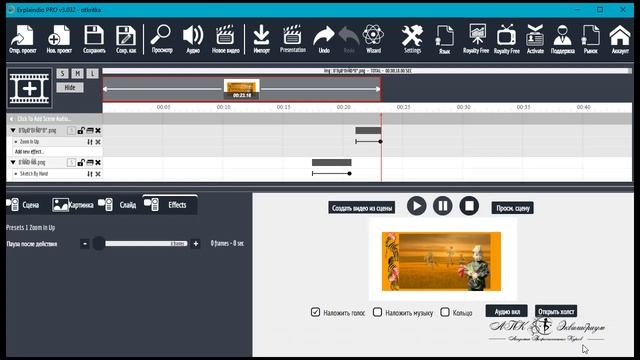Increase pause with plus button
The height and width of the screenshot is (360, 640).
[x=196, y=244]
